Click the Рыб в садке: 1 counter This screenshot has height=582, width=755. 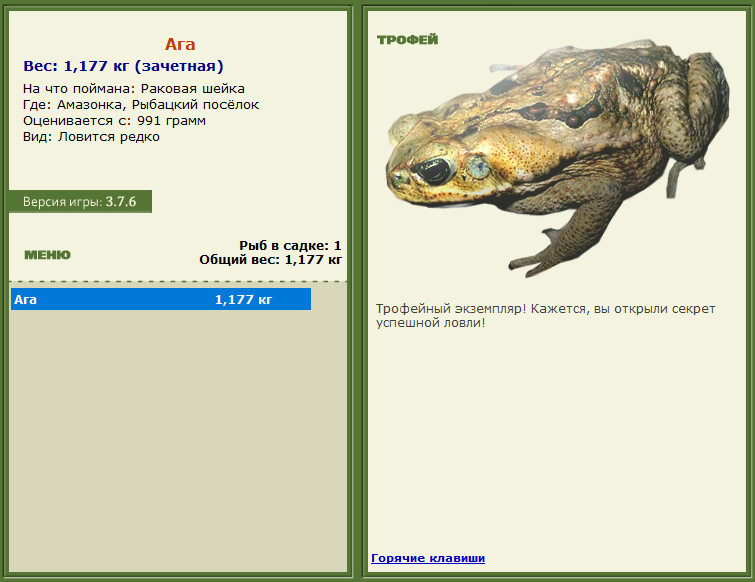[x=290, y=245]
